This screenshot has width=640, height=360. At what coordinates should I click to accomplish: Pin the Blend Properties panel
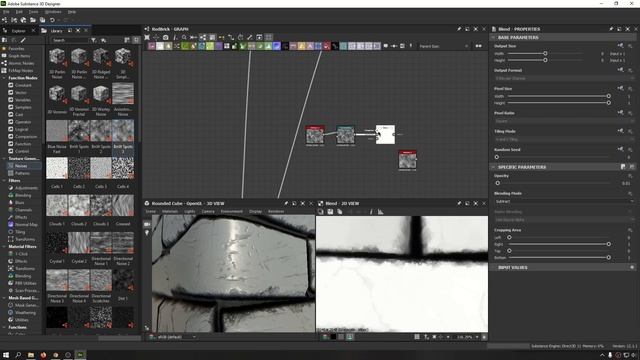(x=611, y=29)
